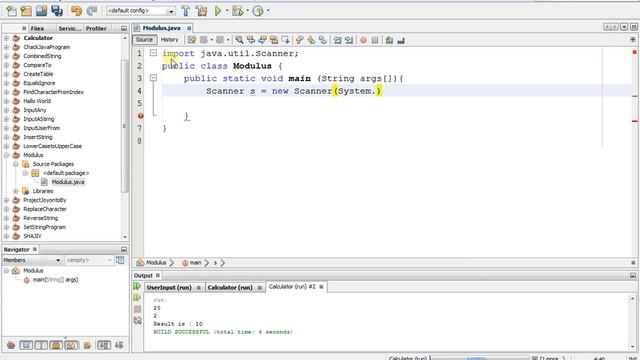Click the error marker on line 6 gutter

[x=140, y=116]
